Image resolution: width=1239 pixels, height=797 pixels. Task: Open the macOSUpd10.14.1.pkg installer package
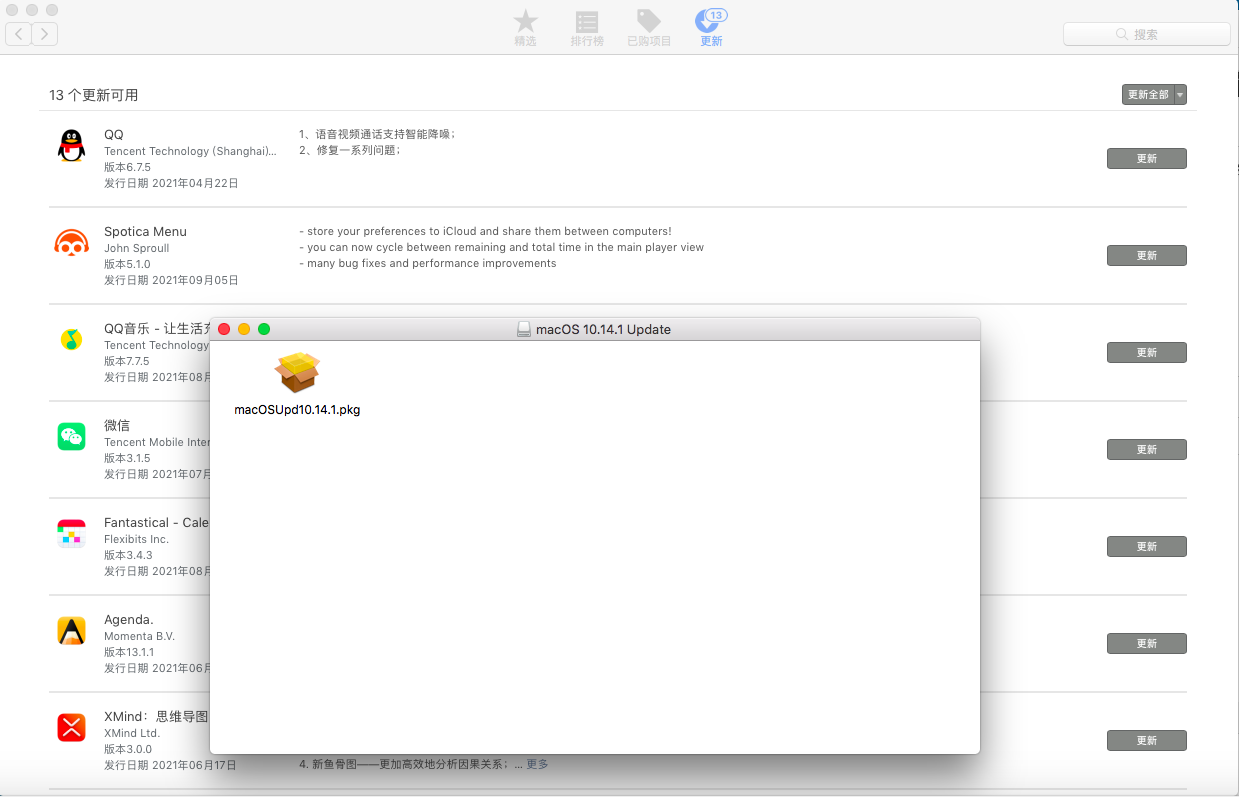pos(297,374)
